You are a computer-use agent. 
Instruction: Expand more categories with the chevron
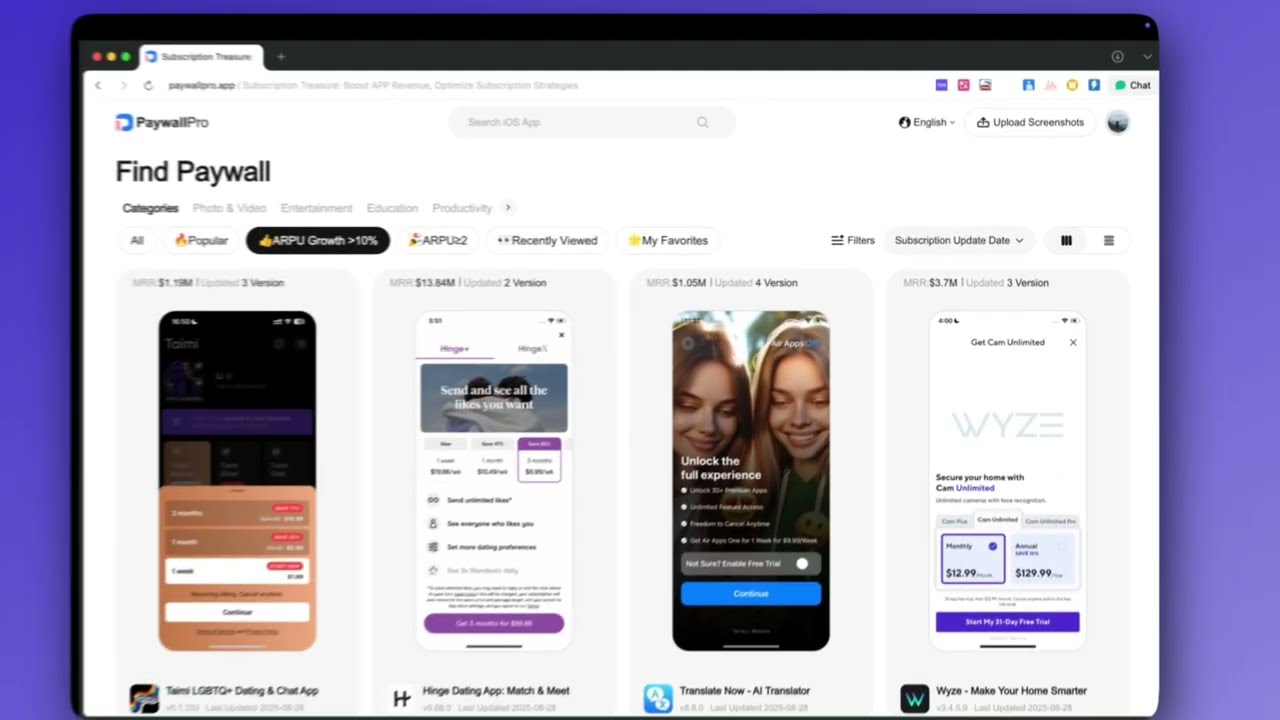pos(508,208)
